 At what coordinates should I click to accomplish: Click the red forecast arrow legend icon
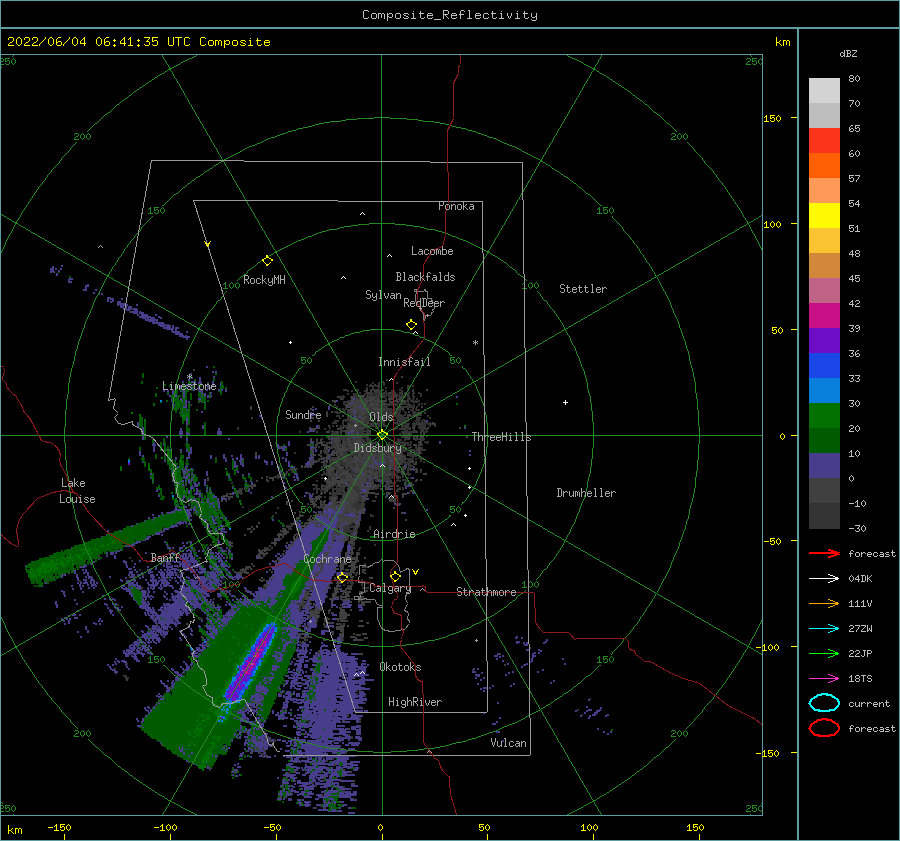point(824,553)
